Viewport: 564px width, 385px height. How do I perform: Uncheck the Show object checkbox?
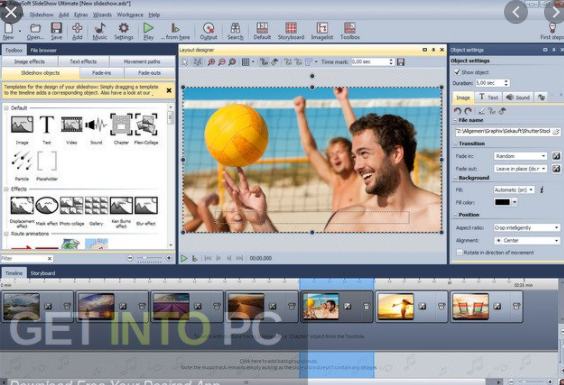457,72
